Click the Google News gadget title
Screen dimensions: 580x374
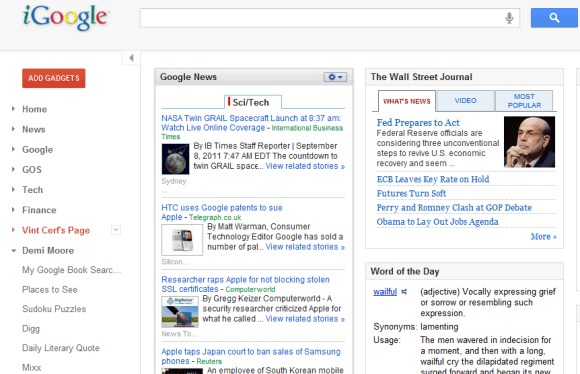point(188,77)
